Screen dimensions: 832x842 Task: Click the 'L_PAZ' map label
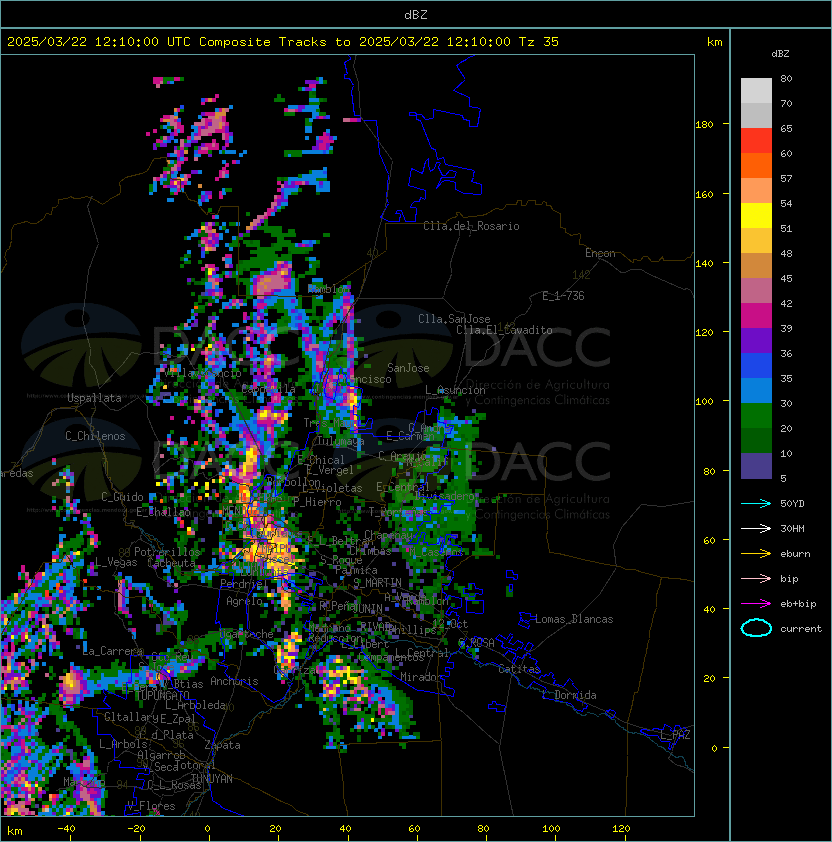click(x=675, y=735)
